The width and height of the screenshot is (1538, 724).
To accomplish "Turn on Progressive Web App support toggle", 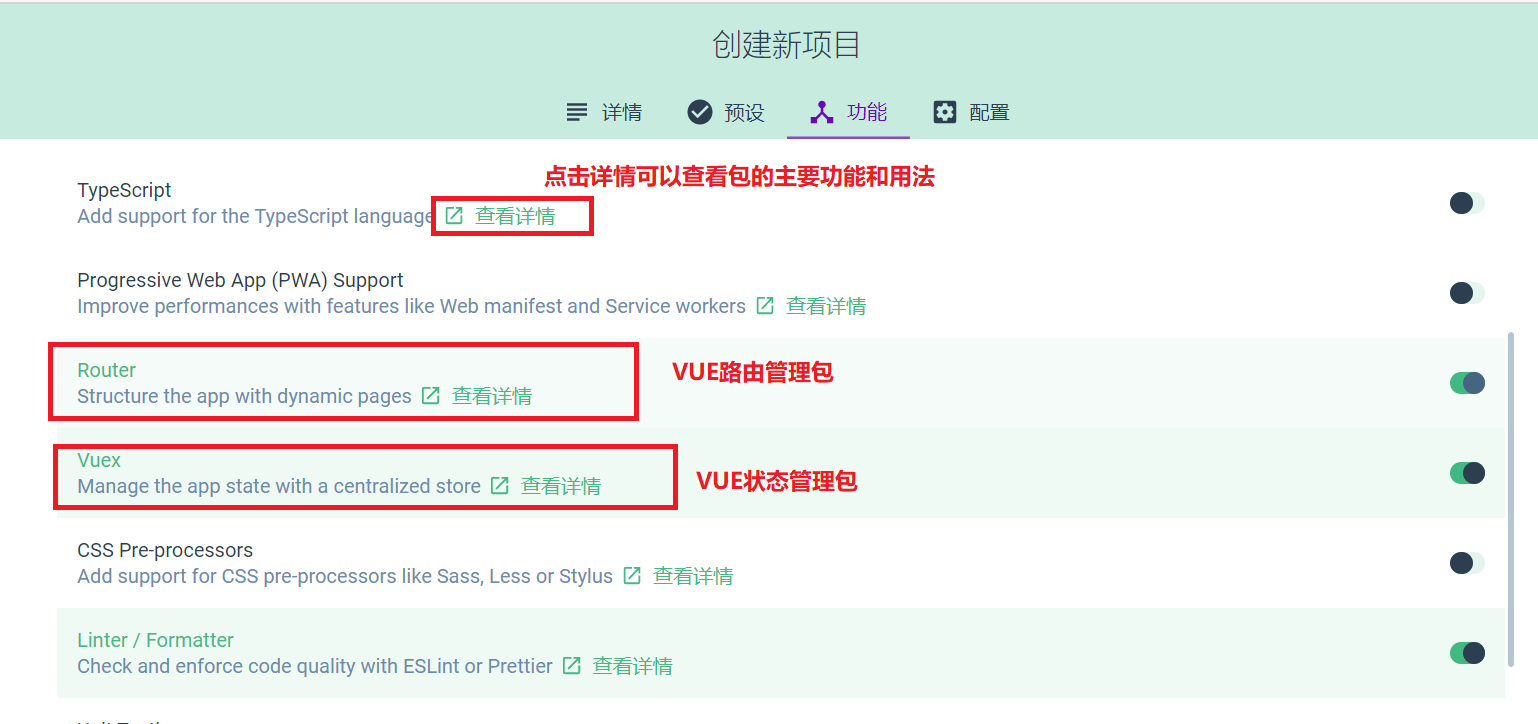I will [1467, 293].
